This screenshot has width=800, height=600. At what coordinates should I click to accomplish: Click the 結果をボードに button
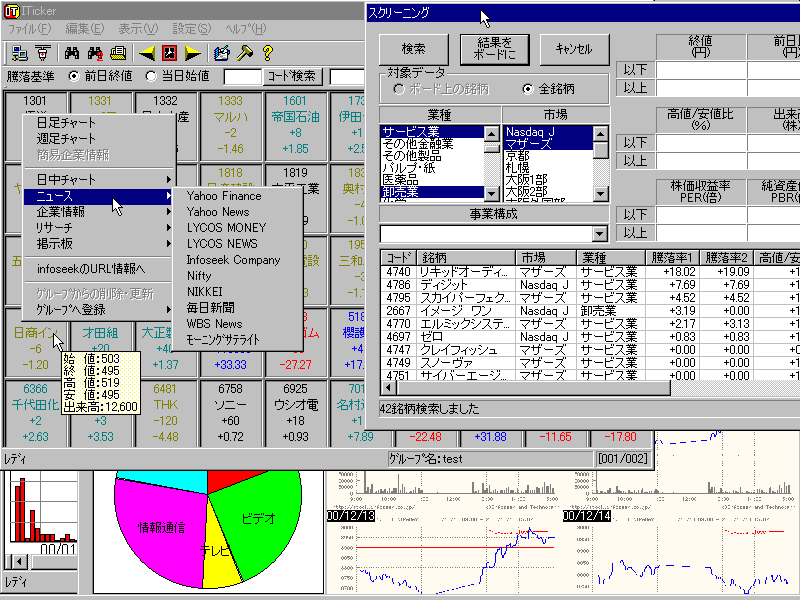494,49
